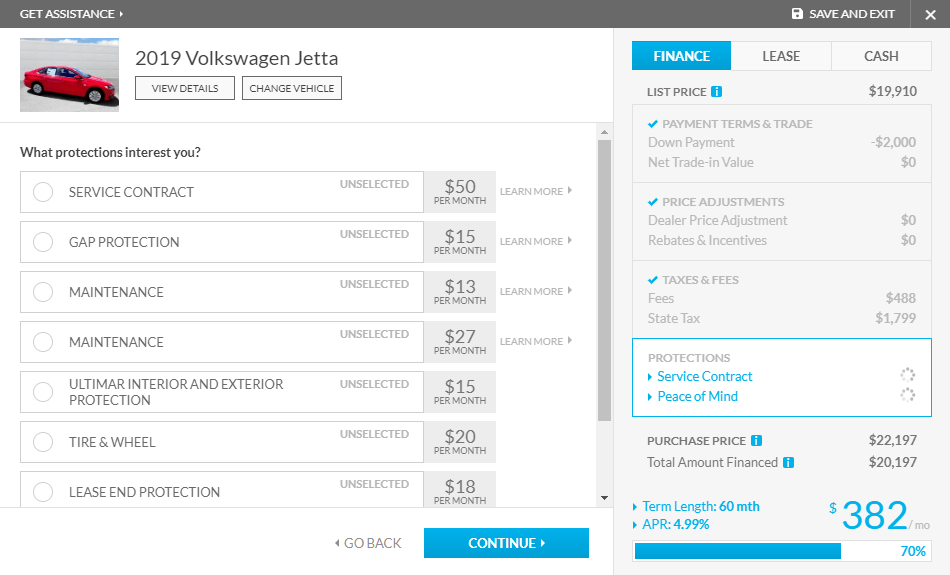
Task: Click the Rebates & Incentives row label
Action: (707, 241)
